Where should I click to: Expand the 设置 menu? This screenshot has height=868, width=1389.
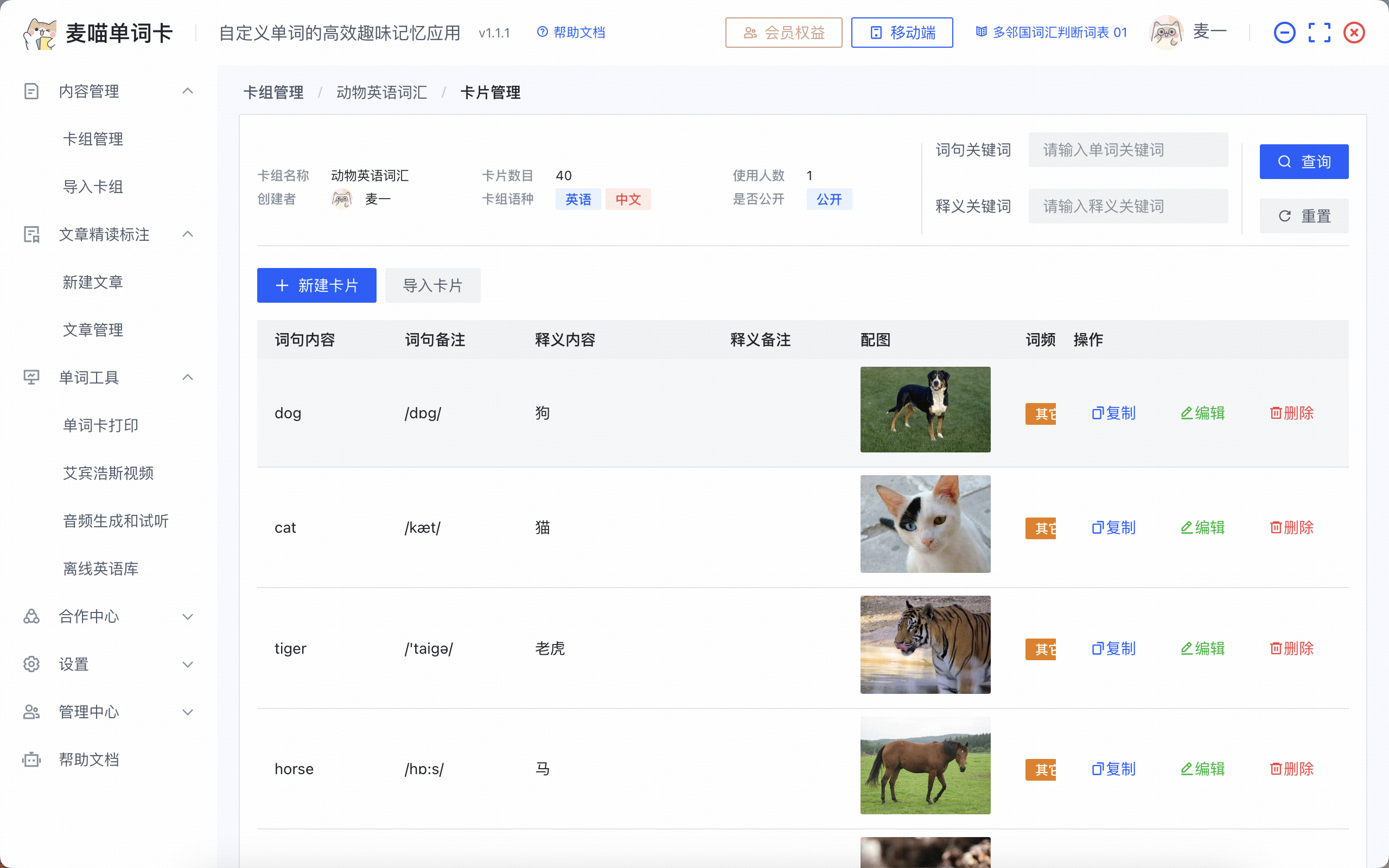click(x=188, y=664)
